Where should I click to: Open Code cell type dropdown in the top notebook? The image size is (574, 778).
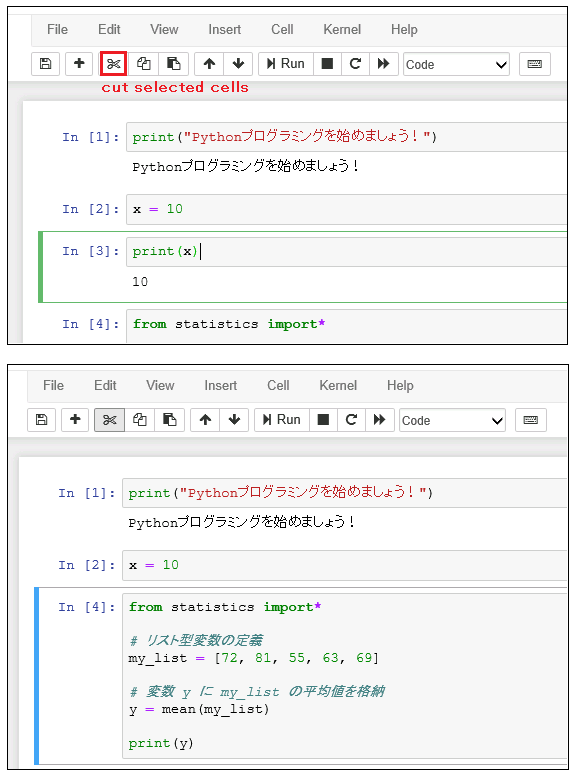coord(456,65)
